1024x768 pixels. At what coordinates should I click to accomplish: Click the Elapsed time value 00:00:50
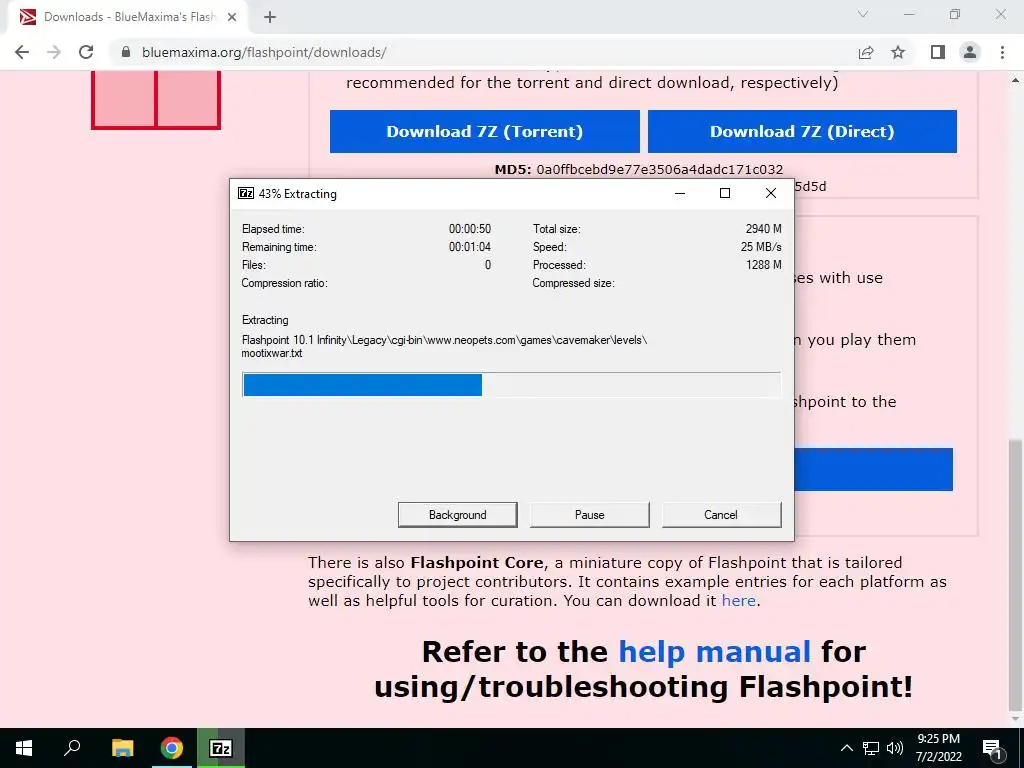(x=470, y=229)
